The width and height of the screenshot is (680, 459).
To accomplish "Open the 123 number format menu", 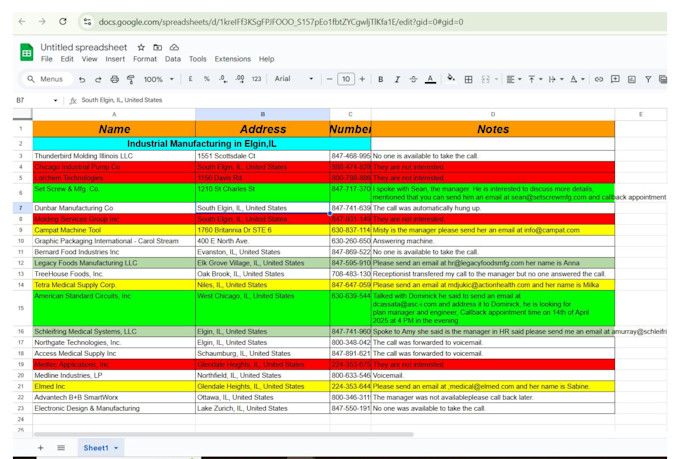I will click(256, 79).
